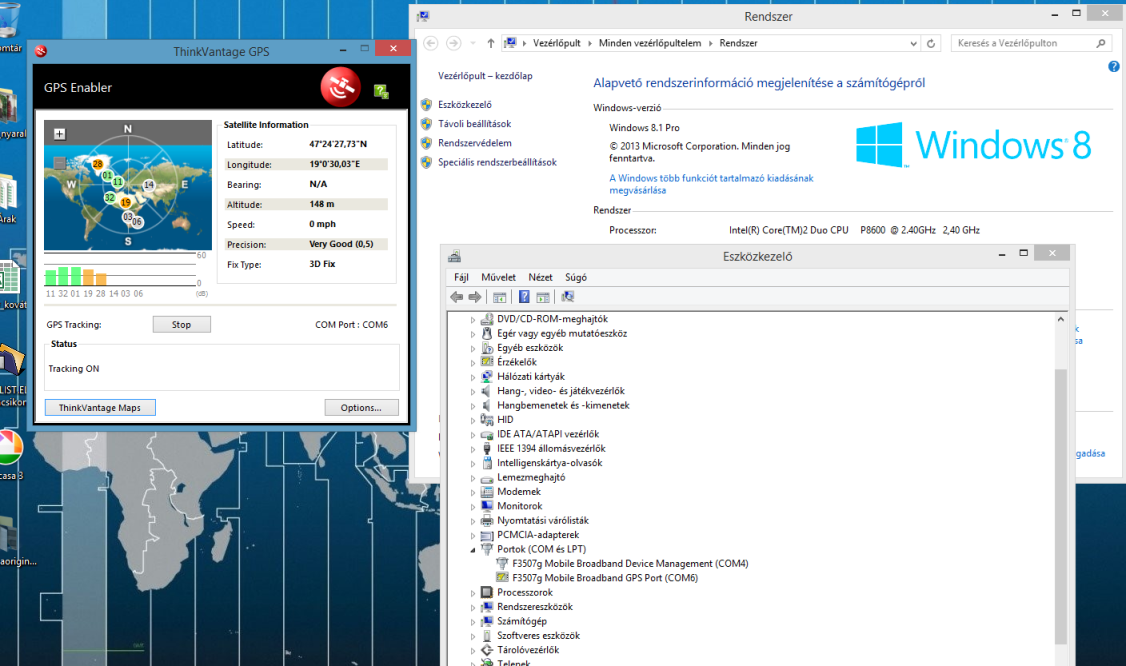The height and width of the screenshot is (666, 1126).
Task: Click the Modemek device icon
Action: click(x=487, y=491)
